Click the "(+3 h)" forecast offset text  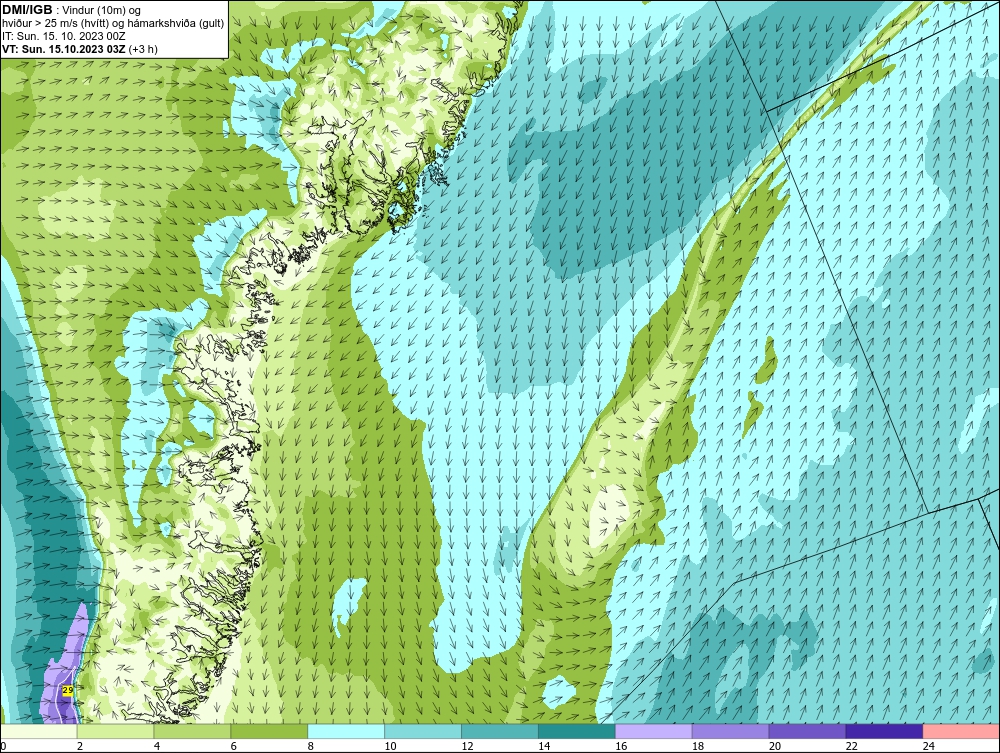tap(143, 48)
